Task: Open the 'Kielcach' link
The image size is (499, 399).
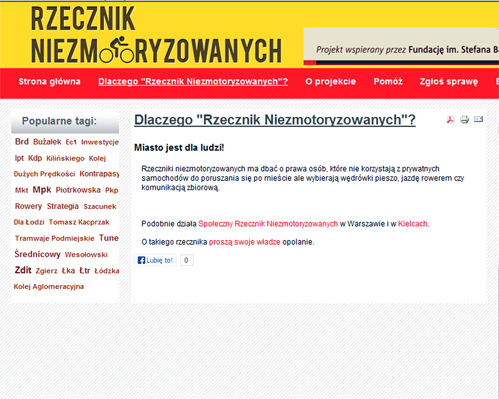Action: (x=413, y=224)
